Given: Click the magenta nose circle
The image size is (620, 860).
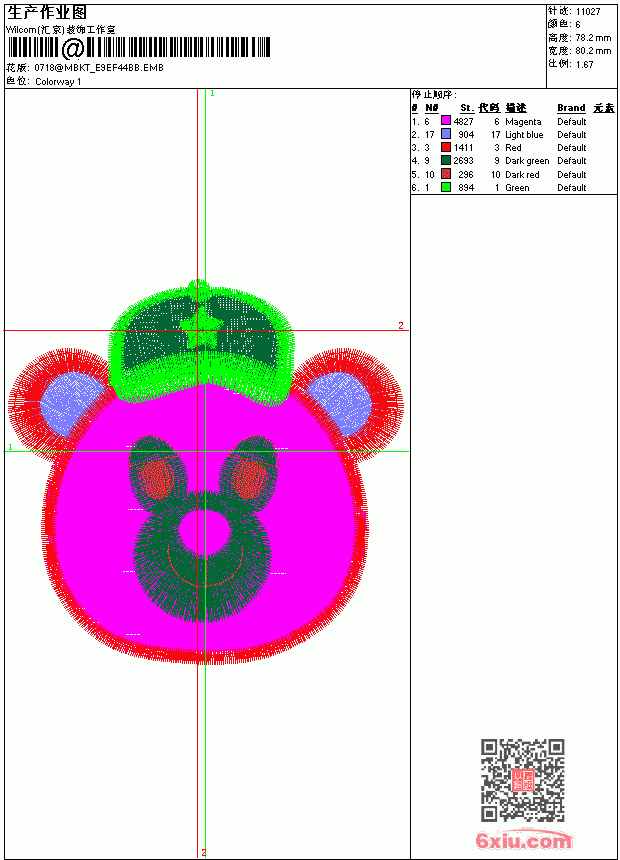Looking at the screenshot, I should tap(205, 532).
